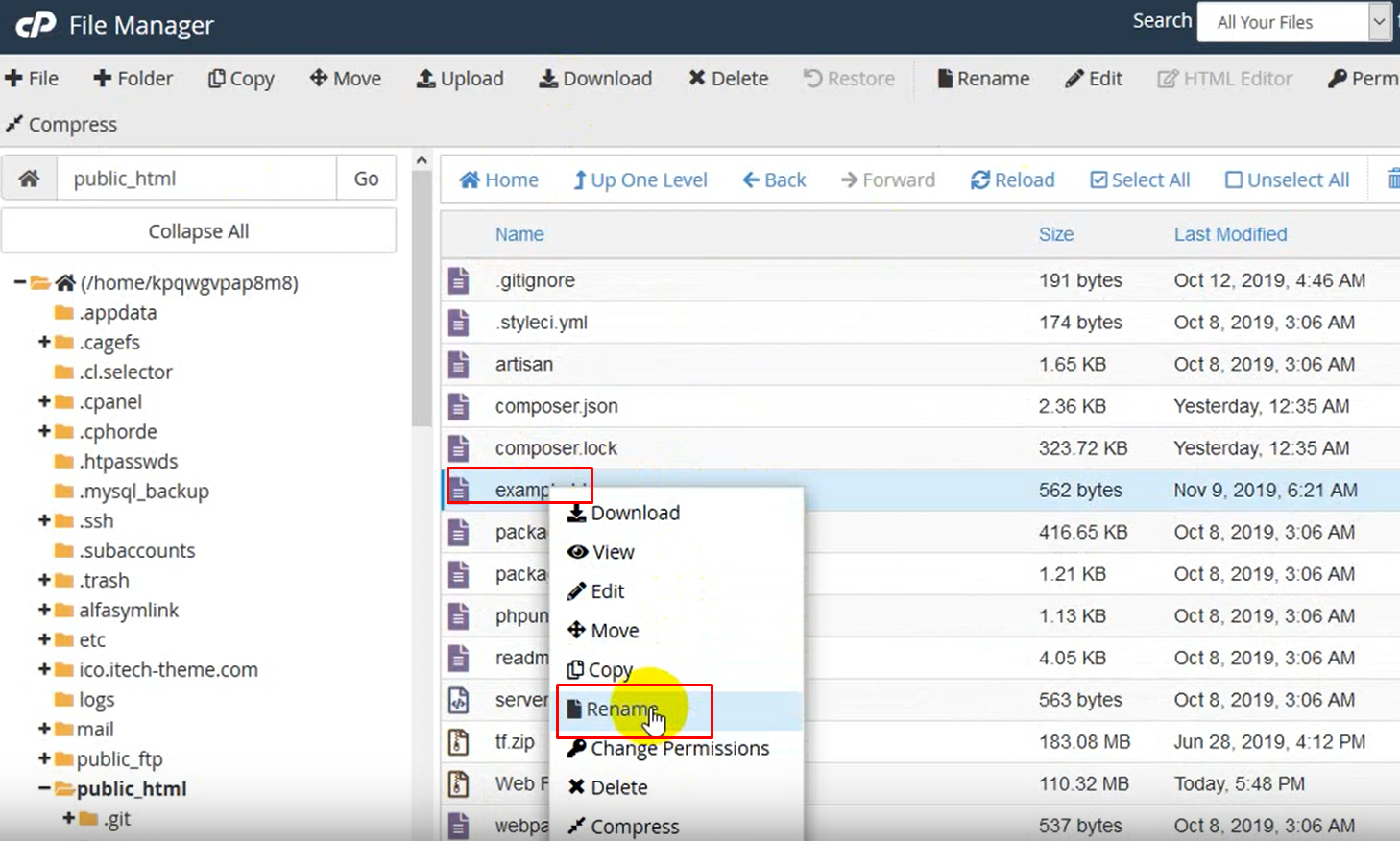This screenshot has height=841, width=1400.
Task: Click the public_html path input field
Action: coord(197,179)
